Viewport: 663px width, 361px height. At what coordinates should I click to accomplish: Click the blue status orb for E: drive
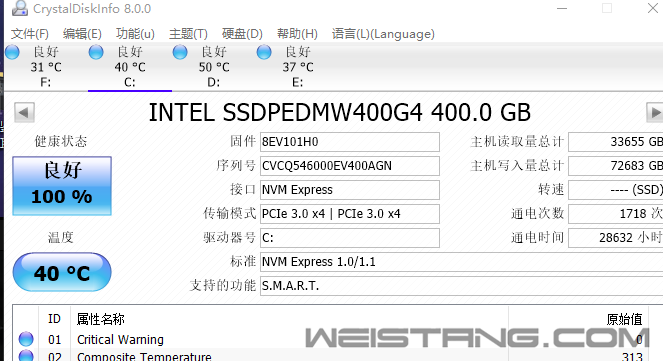click(x=264, y=52)
